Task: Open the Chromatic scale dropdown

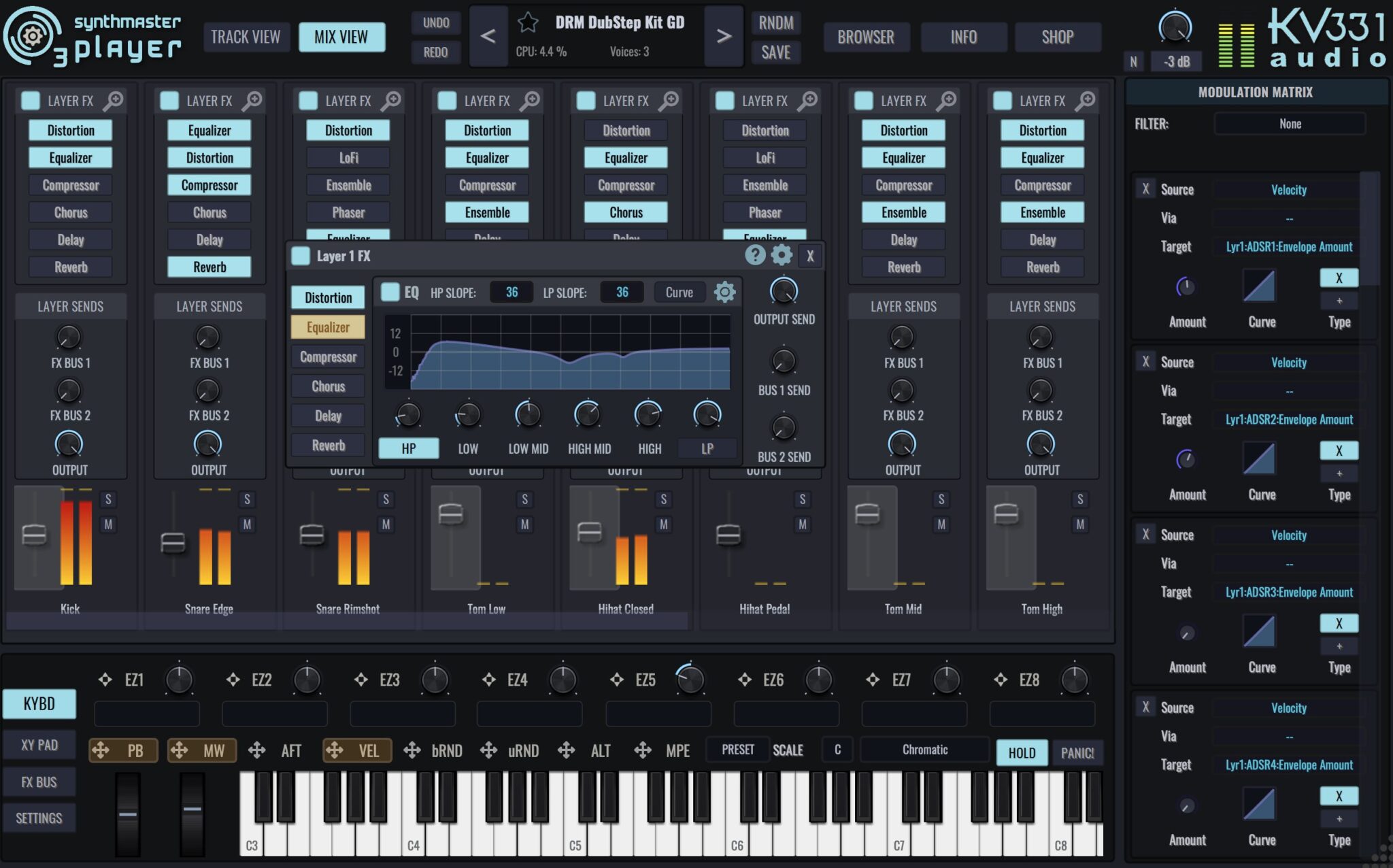Action: [924, 750]
